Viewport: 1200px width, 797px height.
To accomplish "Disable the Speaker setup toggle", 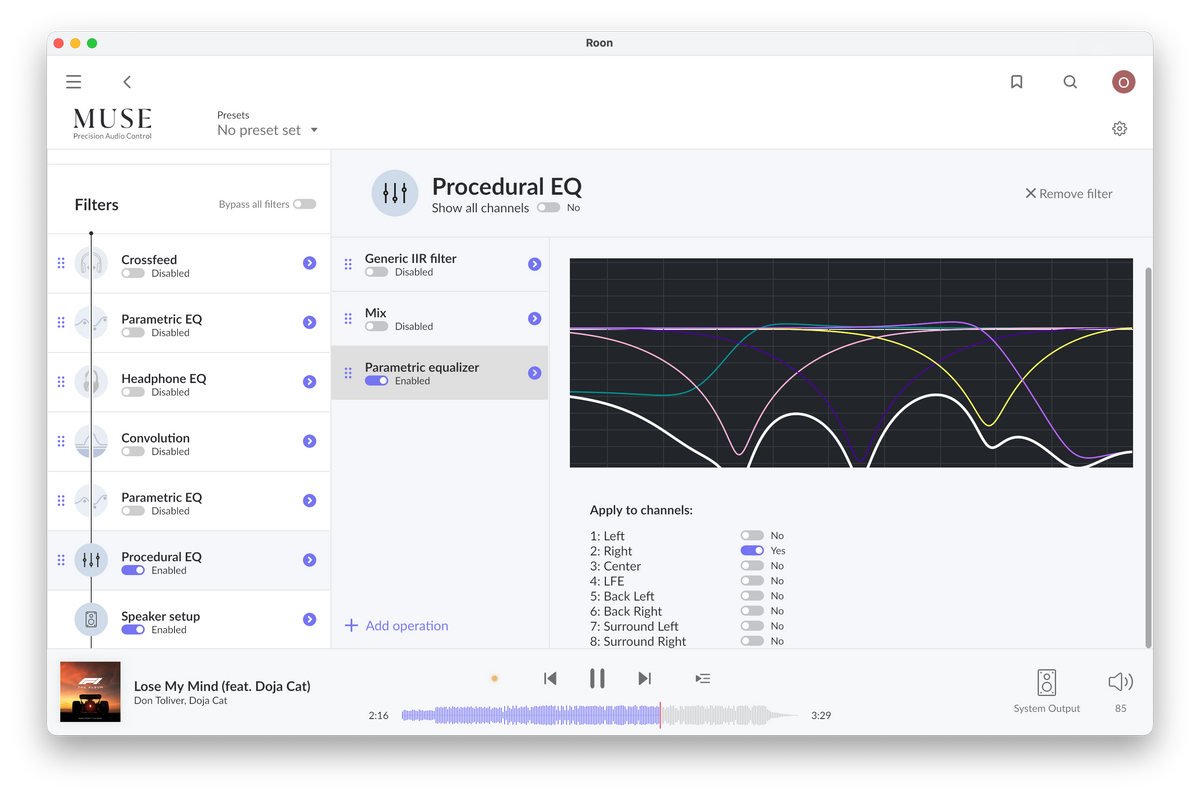I will click(x=132, y=630).
